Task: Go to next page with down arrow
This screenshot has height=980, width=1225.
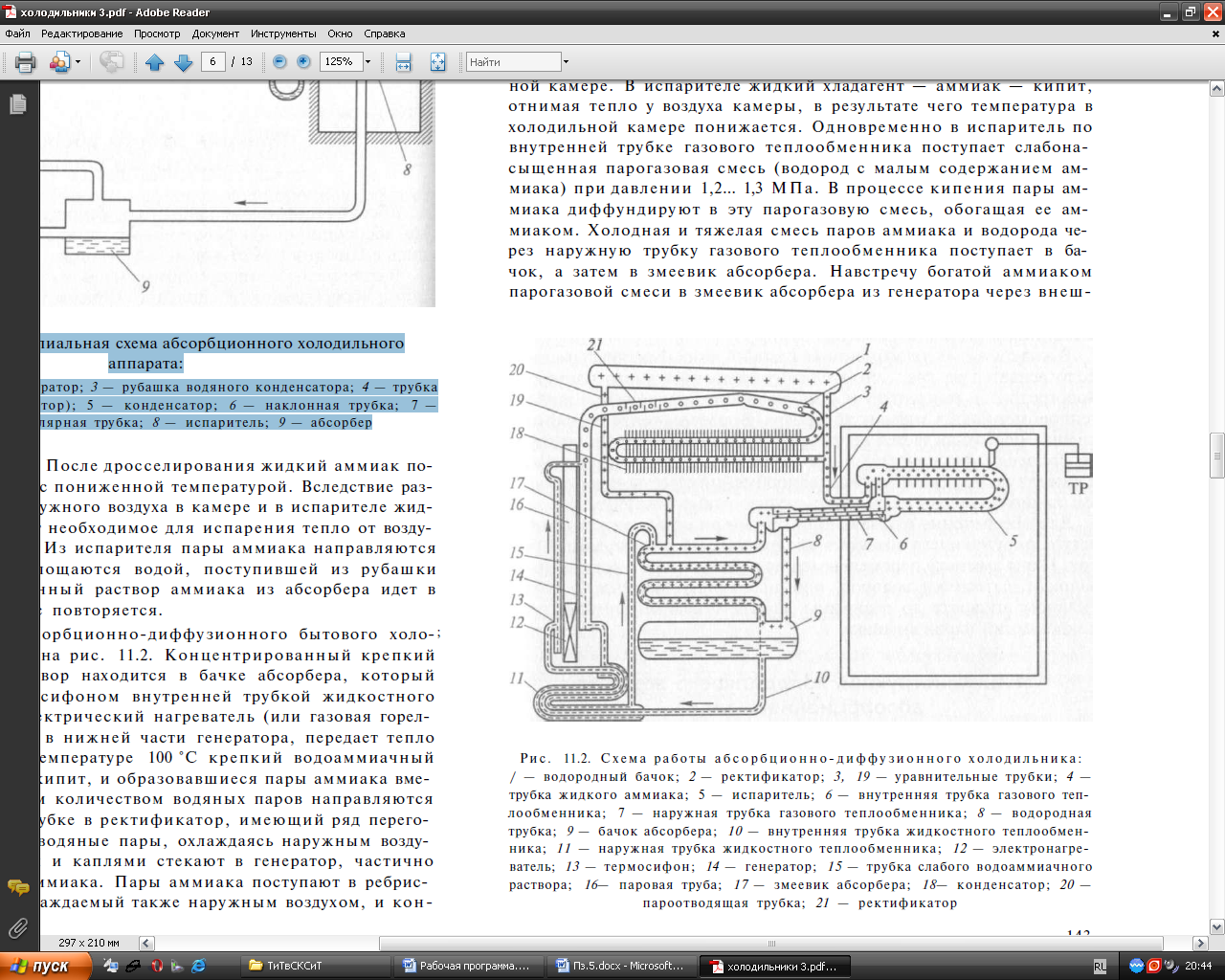Action: (x=184, y=62)
